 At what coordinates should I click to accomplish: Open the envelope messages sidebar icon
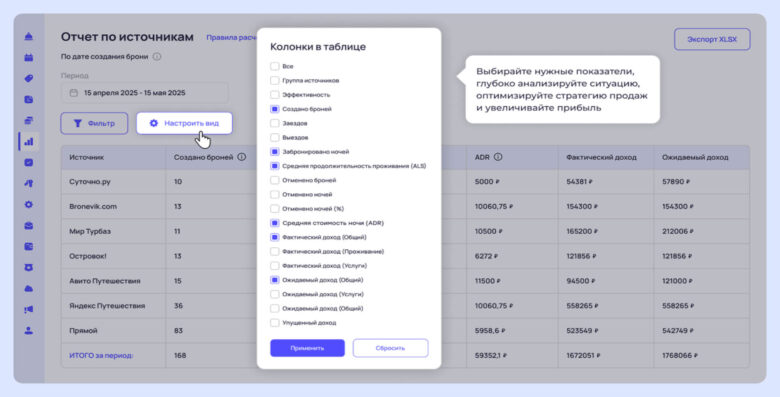29,226
